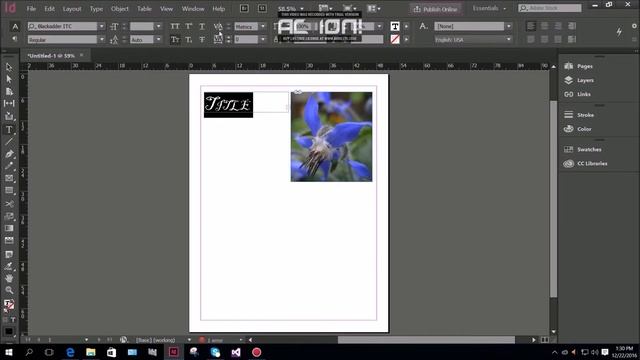
Task: Select the Gap tool
Action: coord(9,104)
